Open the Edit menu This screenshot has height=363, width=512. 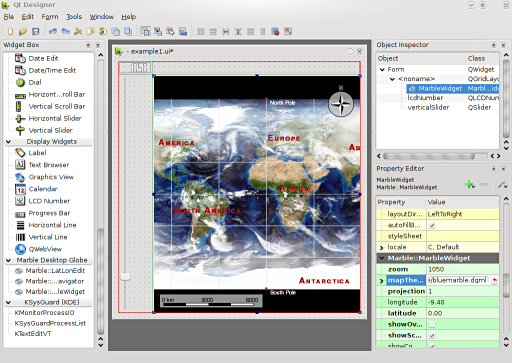coord(28,17)
